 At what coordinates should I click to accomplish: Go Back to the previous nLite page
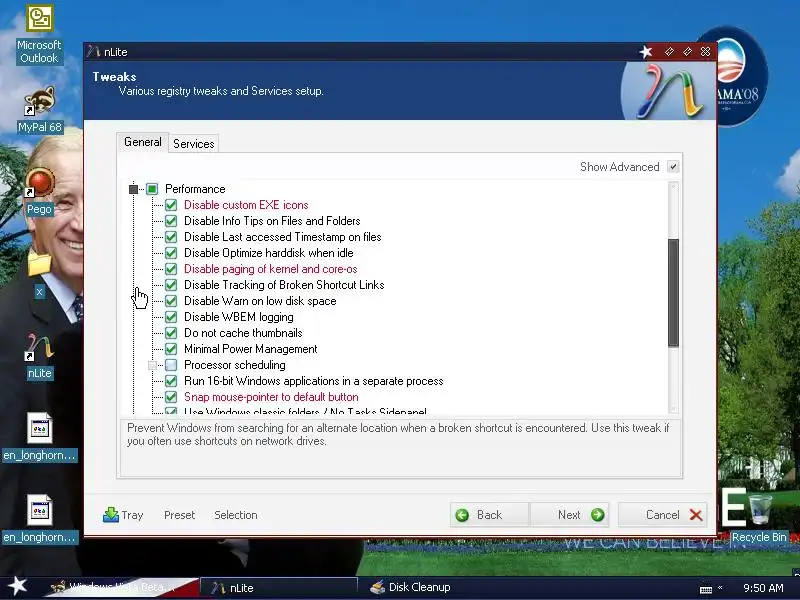[x=489, y=515]
